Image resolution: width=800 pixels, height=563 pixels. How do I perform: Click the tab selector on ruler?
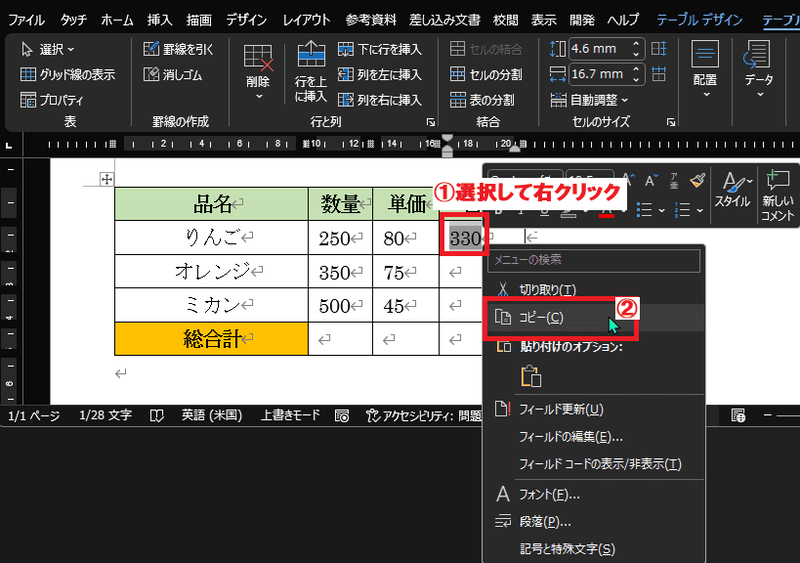9,145
